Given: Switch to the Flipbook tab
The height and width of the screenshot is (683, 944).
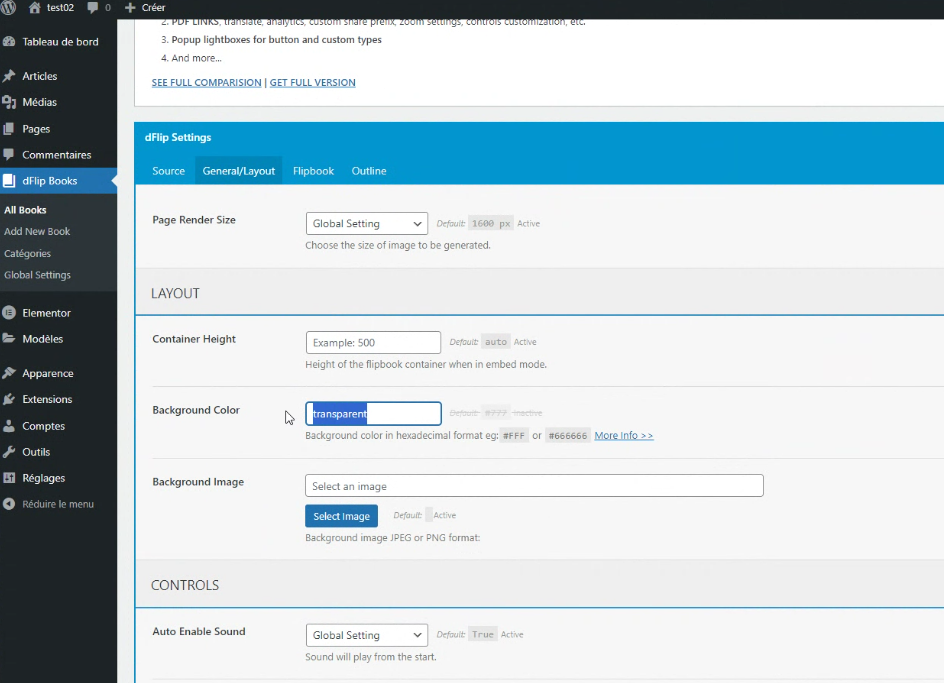Looking at the screenshot, I should coord(313,171).
